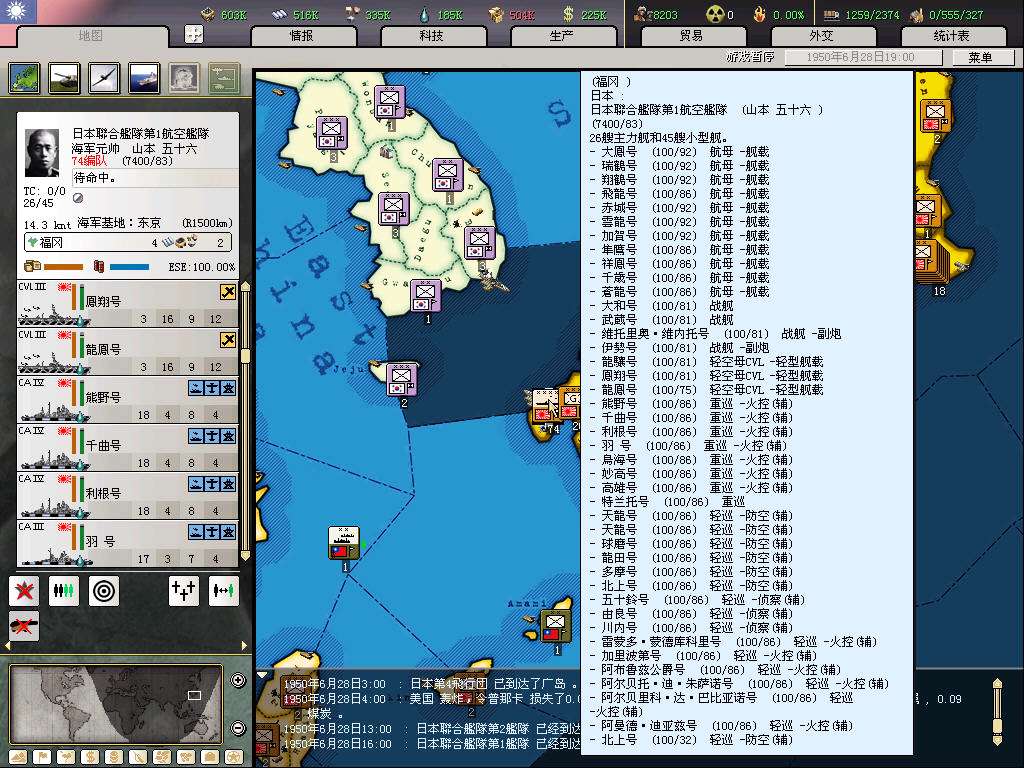Toggle the collapse arrows button beside 地图 tab

194,34
